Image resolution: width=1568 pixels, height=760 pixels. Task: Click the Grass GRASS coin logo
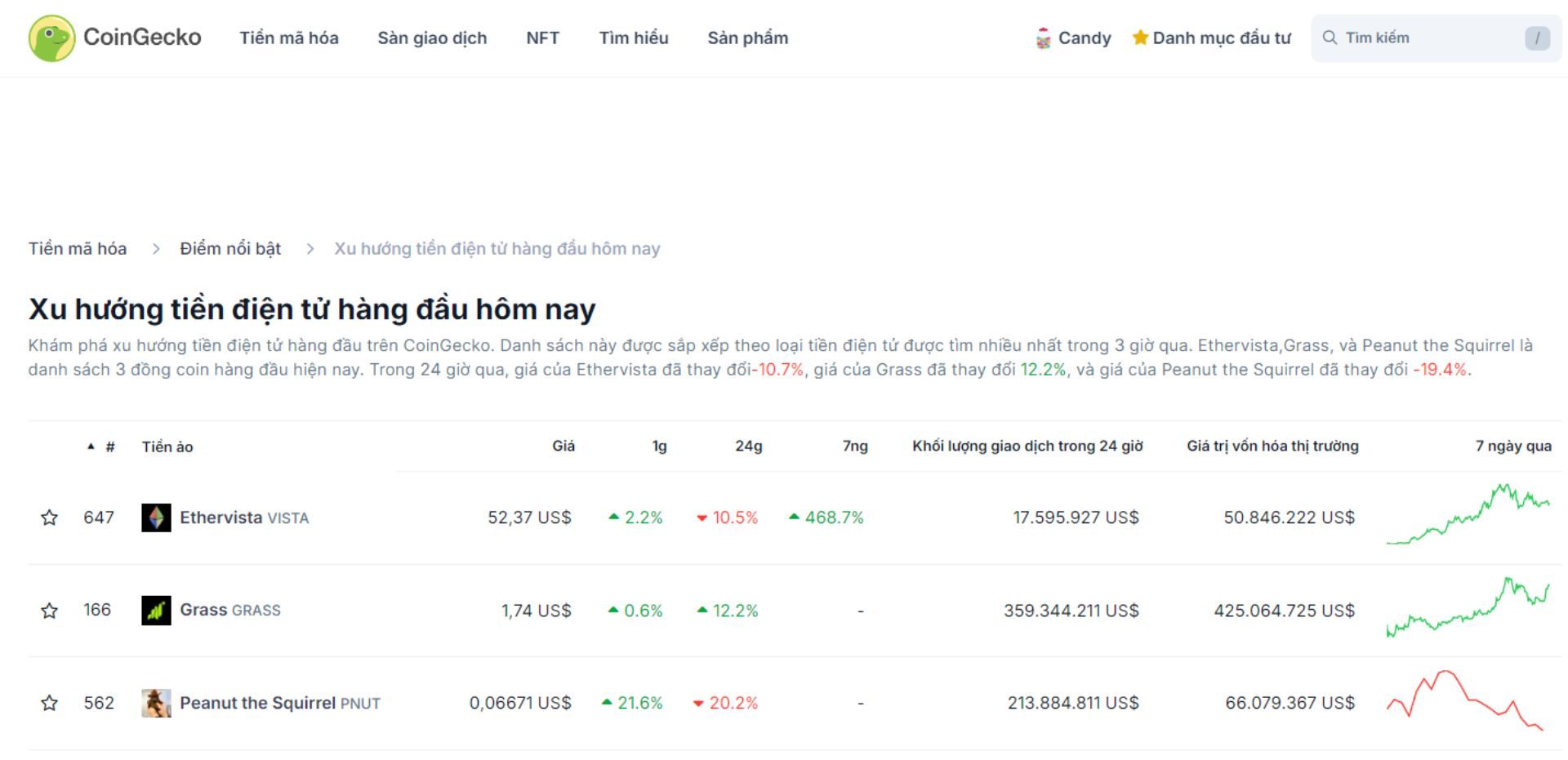click(x=157, y=610)
